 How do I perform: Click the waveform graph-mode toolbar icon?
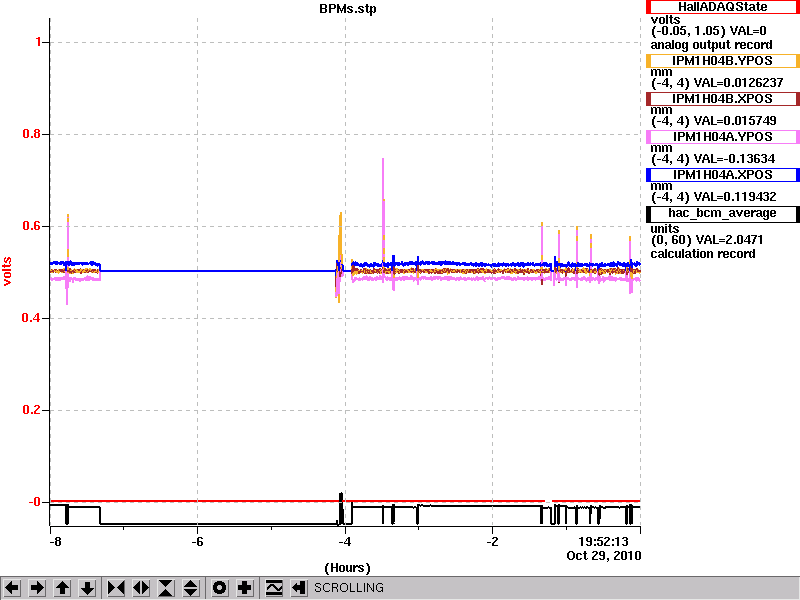[x=274, y=588]
